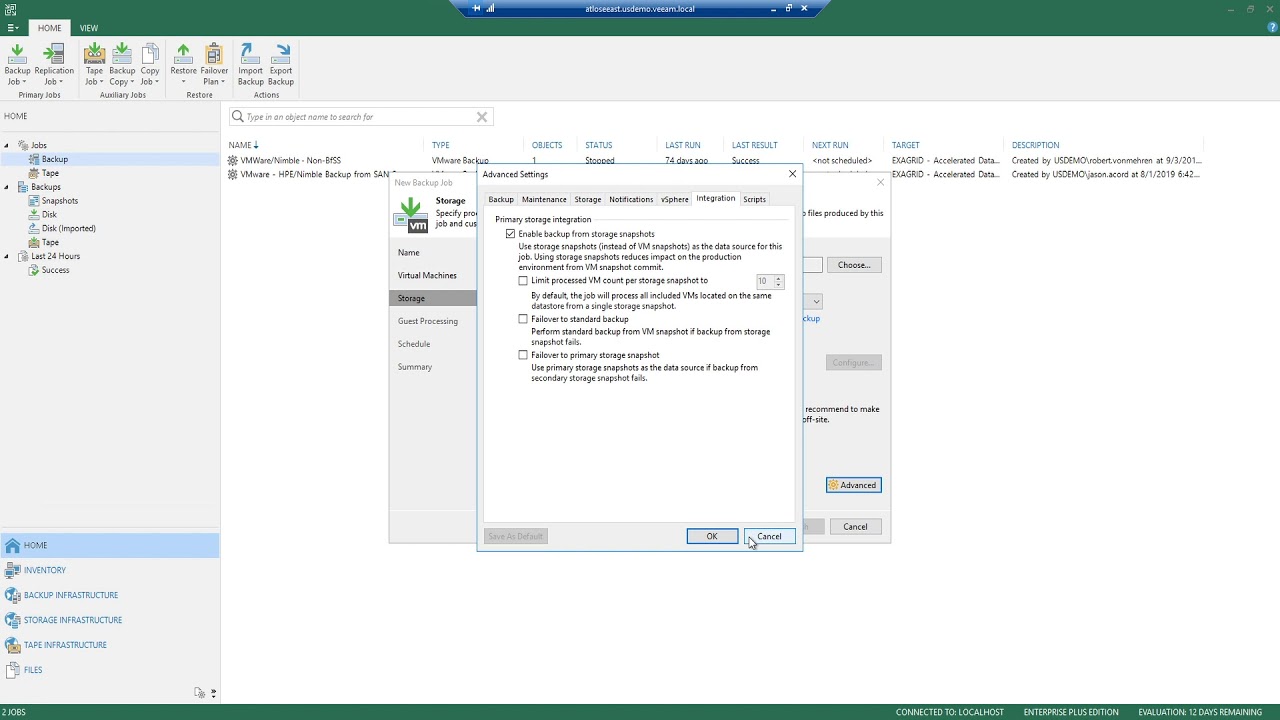This screenshot has width=1280, height=720.
Task: Open the Notifications tab
Action: pyautogui.click(x=631, y=199)
